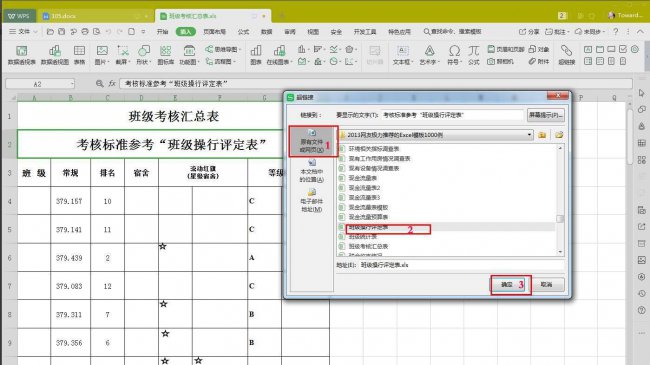Click the 地址 address field in dialog
This screenshot has width=650, height=365.
pyautogui.click(x=461, y=265)
